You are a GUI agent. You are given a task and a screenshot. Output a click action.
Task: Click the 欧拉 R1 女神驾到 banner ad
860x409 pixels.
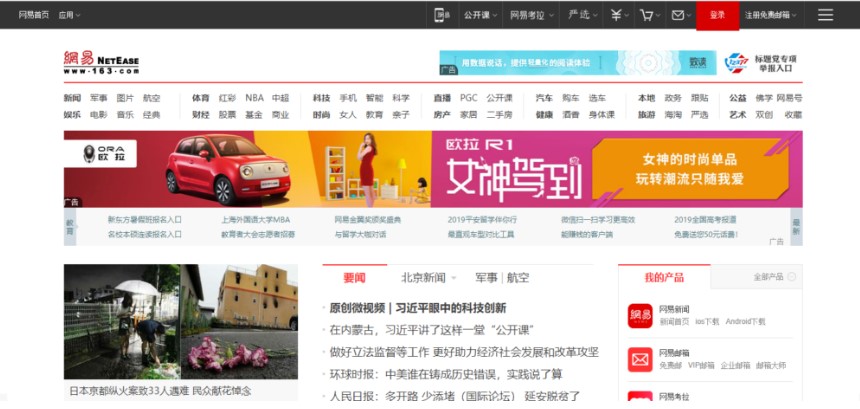coord(433,169)
